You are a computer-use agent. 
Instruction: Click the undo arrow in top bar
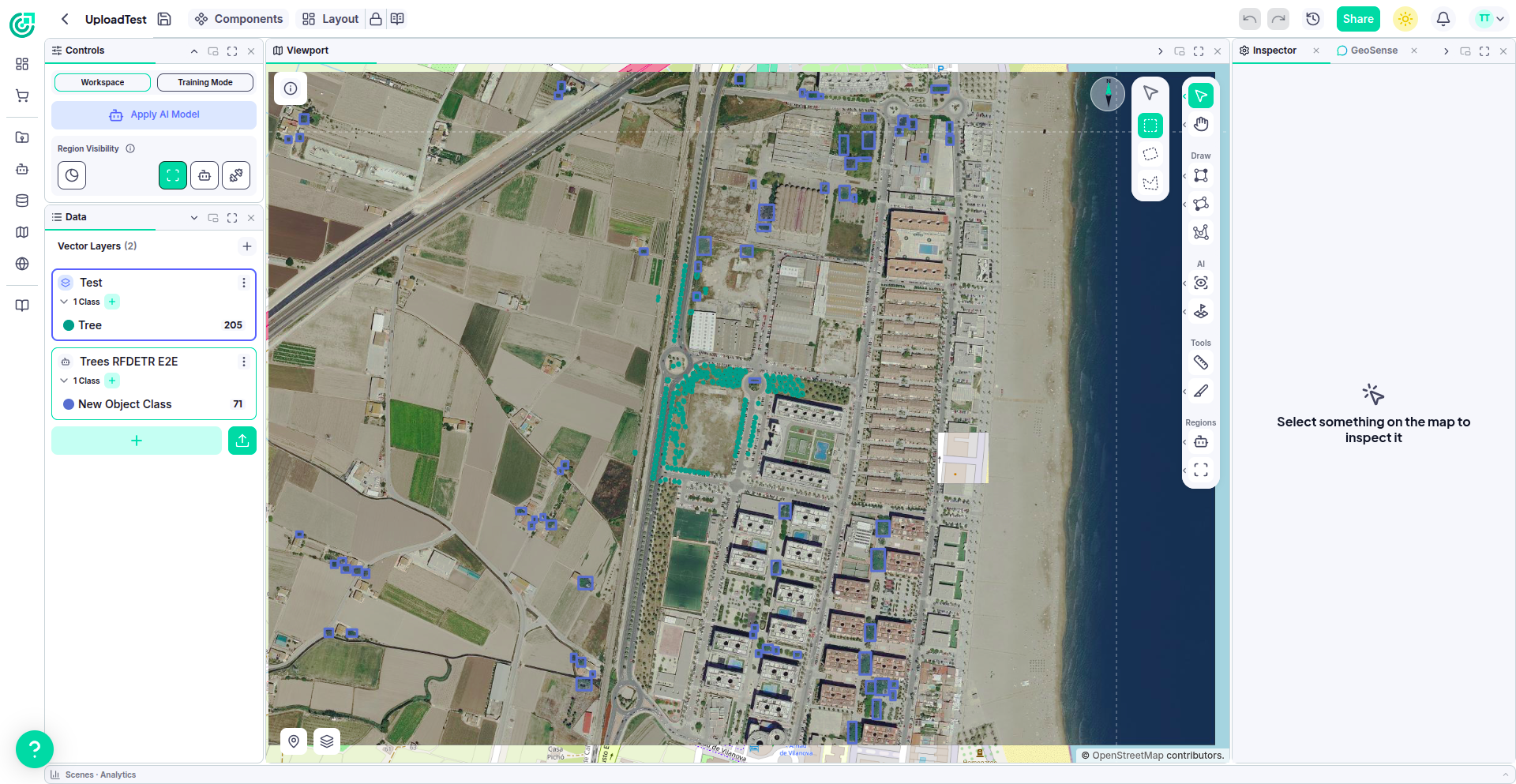1249,19
